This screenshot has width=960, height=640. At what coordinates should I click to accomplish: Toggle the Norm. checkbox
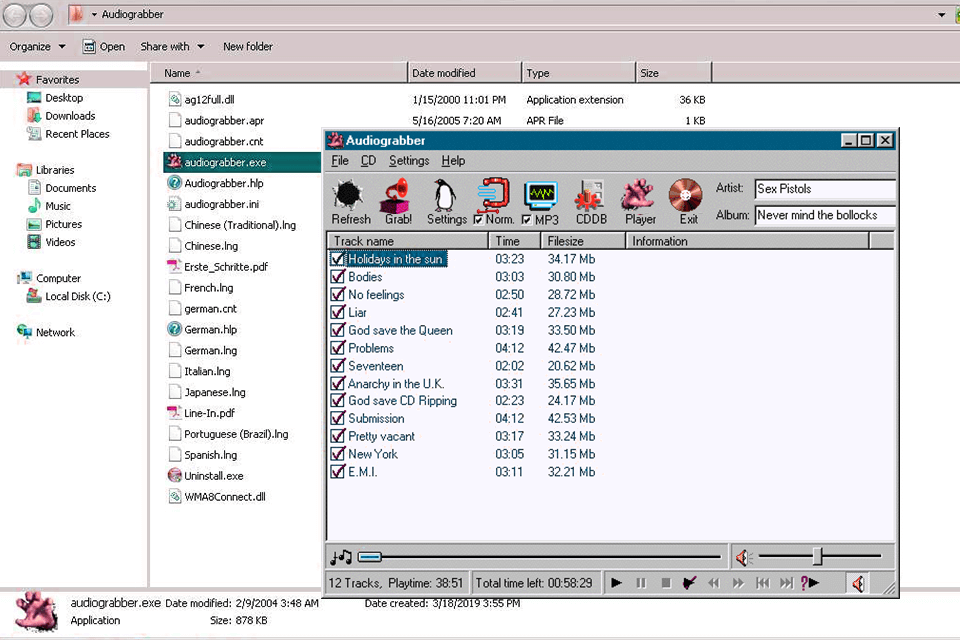478,220
